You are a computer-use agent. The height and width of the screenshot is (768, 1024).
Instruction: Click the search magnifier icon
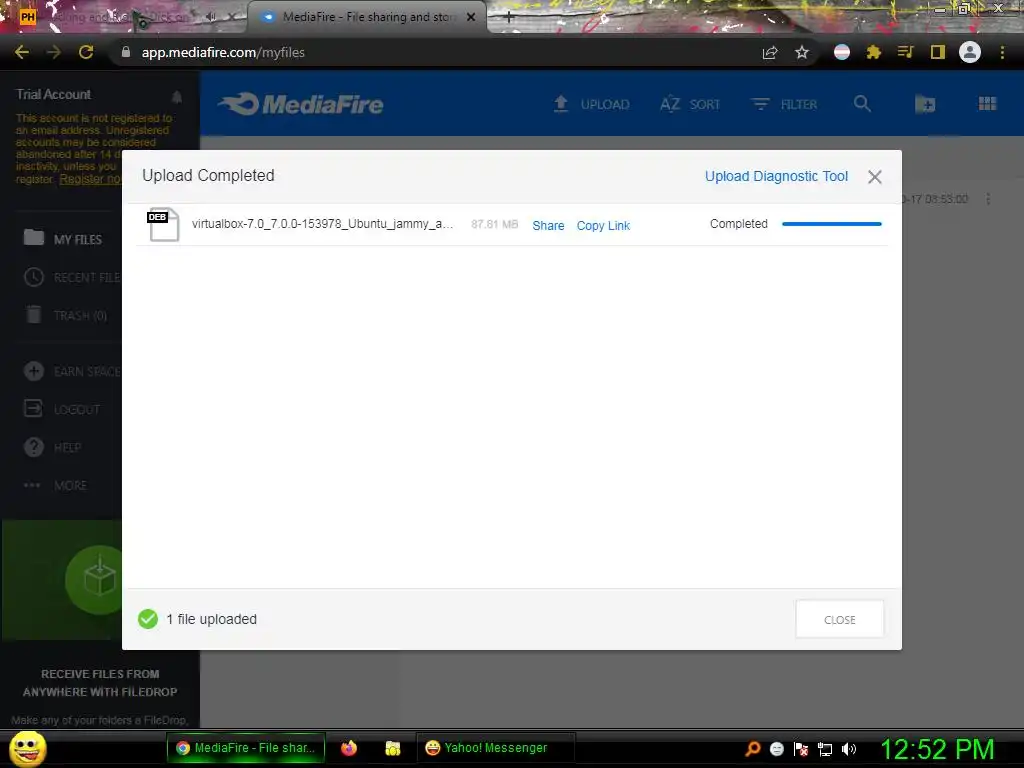click(862, 103)
